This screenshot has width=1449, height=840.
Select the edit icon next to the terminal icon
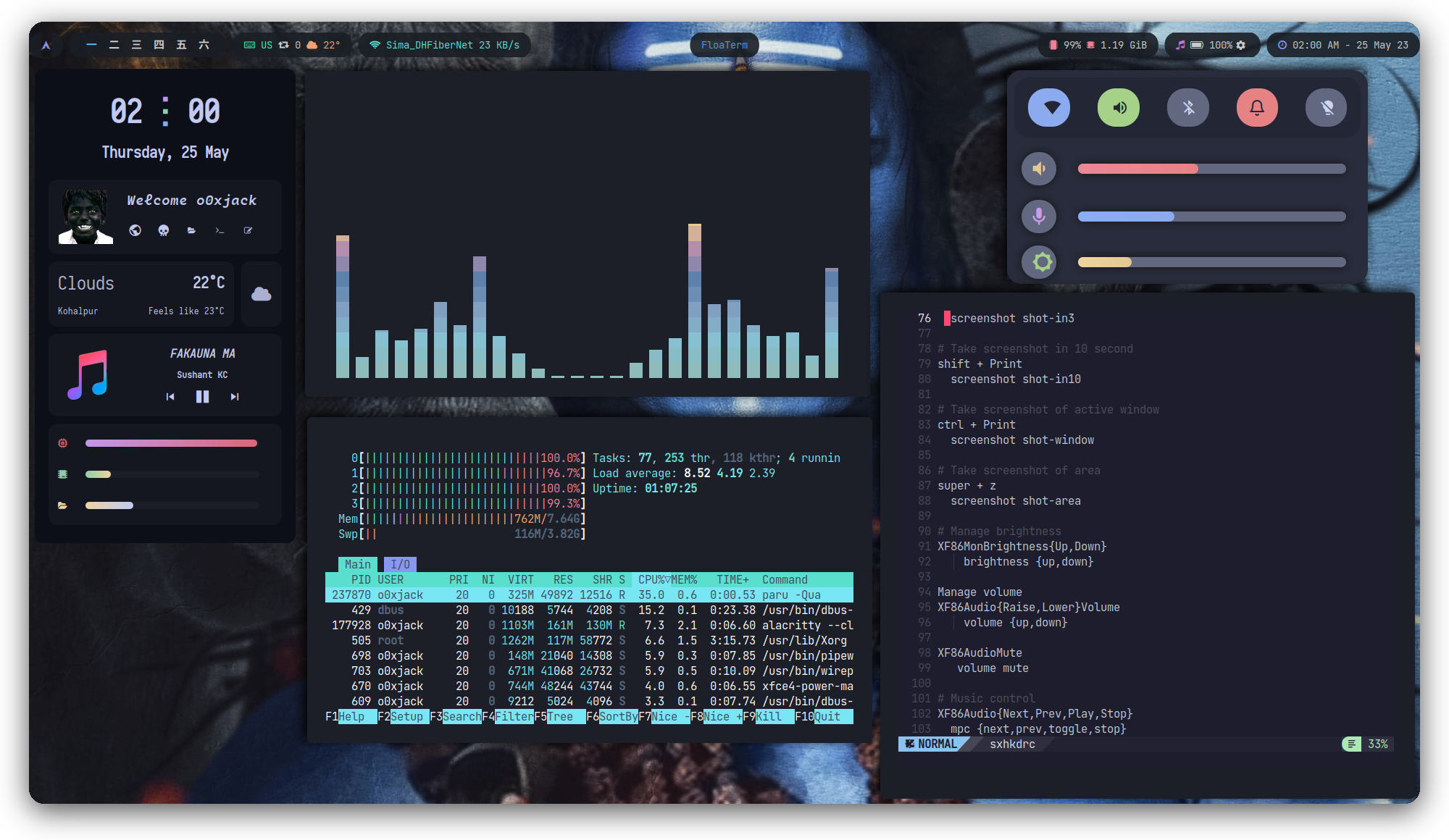coord(249,230)
